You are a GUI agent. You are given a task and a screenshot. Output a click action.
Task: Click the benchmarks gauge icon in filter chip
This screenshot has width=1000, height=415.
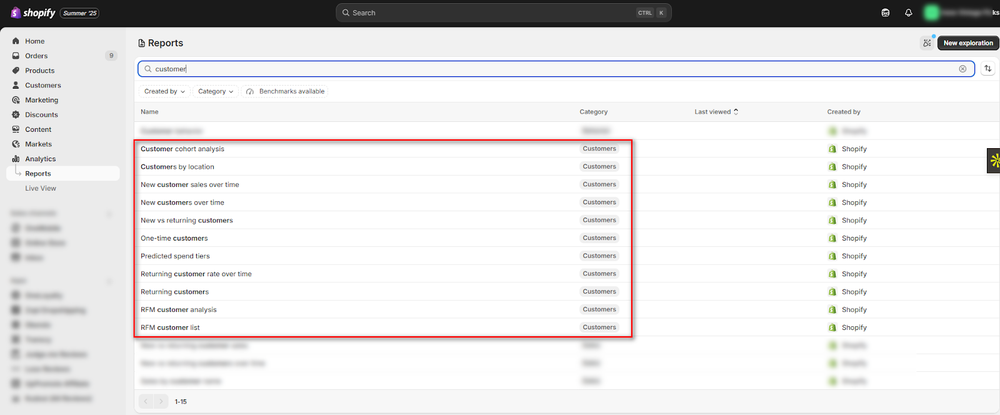click(x=250, y=92)
